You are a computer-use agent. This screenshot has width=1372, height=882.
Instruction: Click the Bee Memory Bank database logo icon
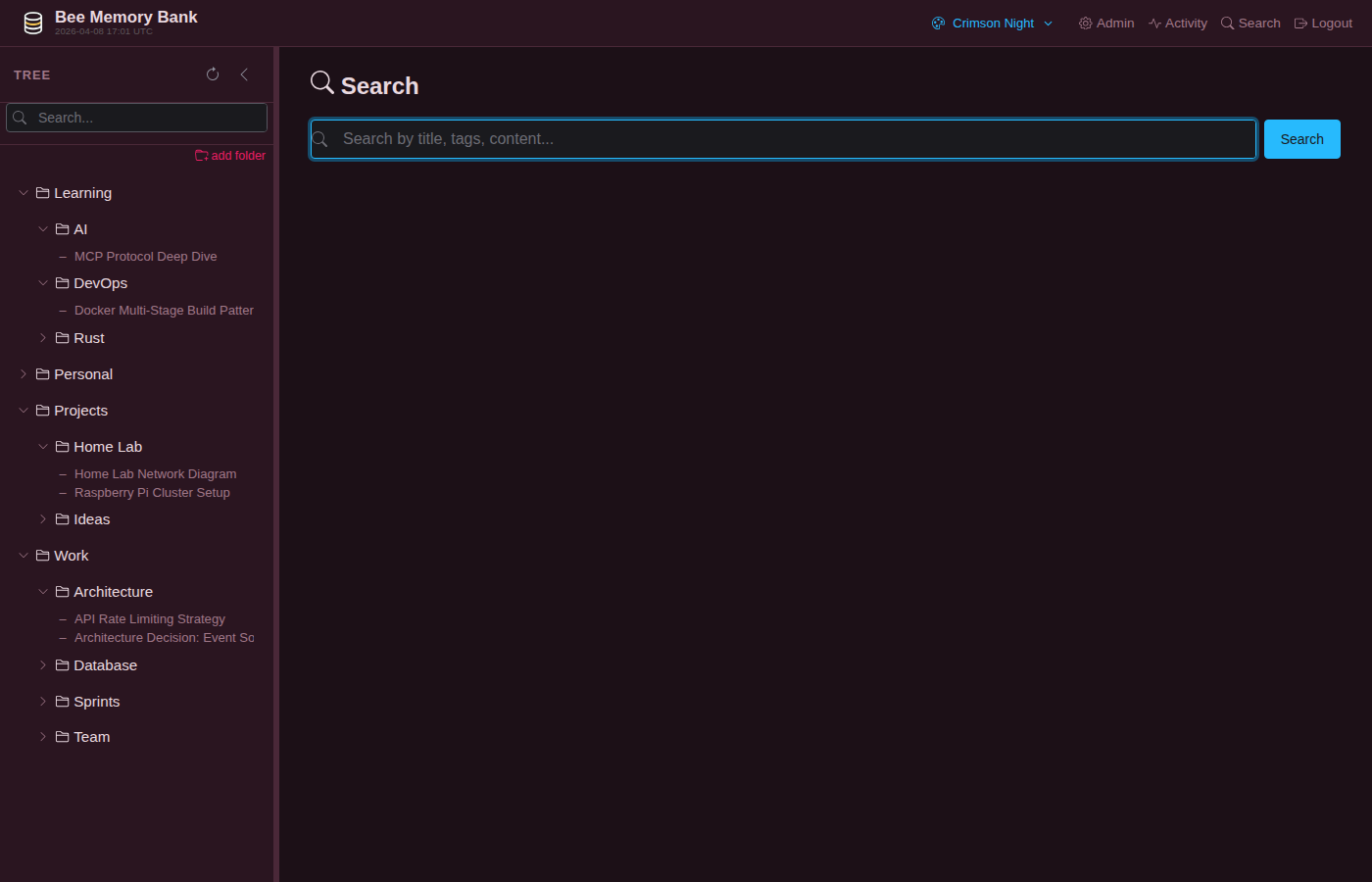coord(33,24)
